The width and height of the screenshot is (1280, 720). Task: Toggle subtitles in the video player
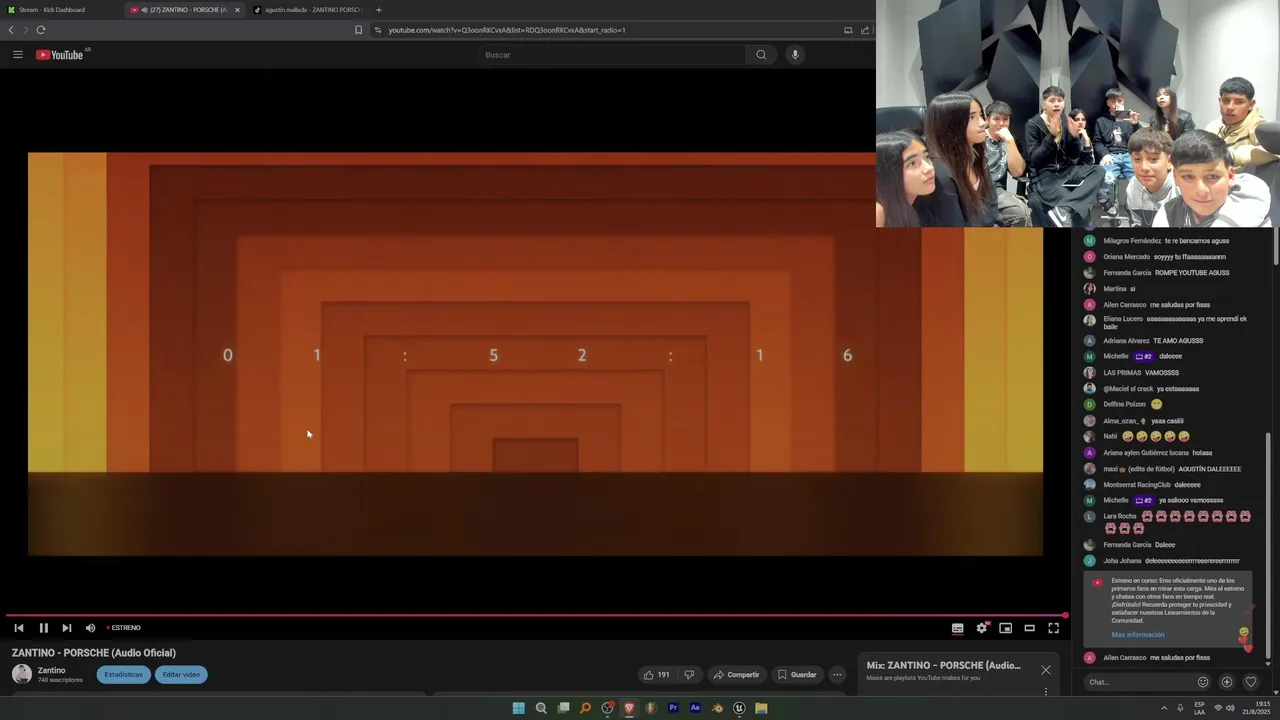(957, 628)
